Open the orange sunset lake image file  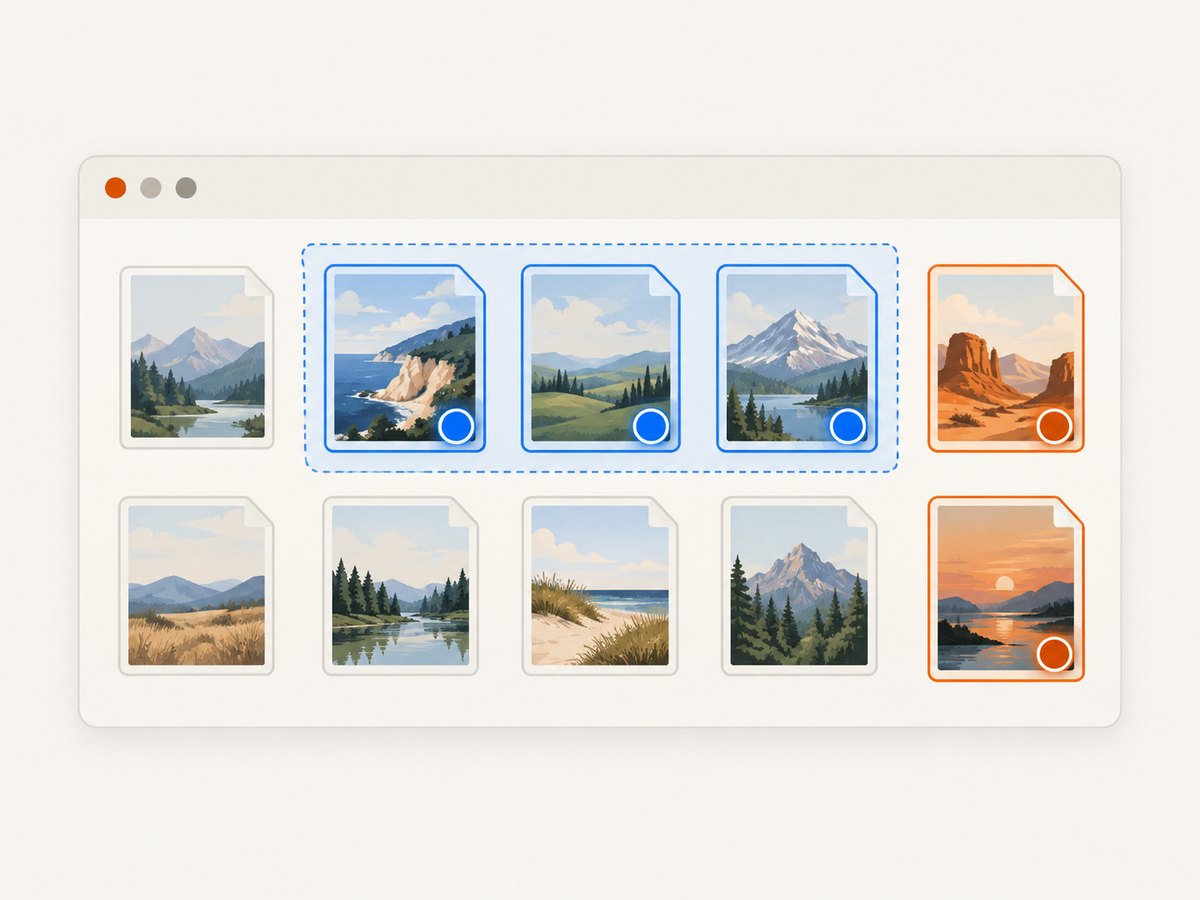pyautogui.click(x=1006, y=589)
